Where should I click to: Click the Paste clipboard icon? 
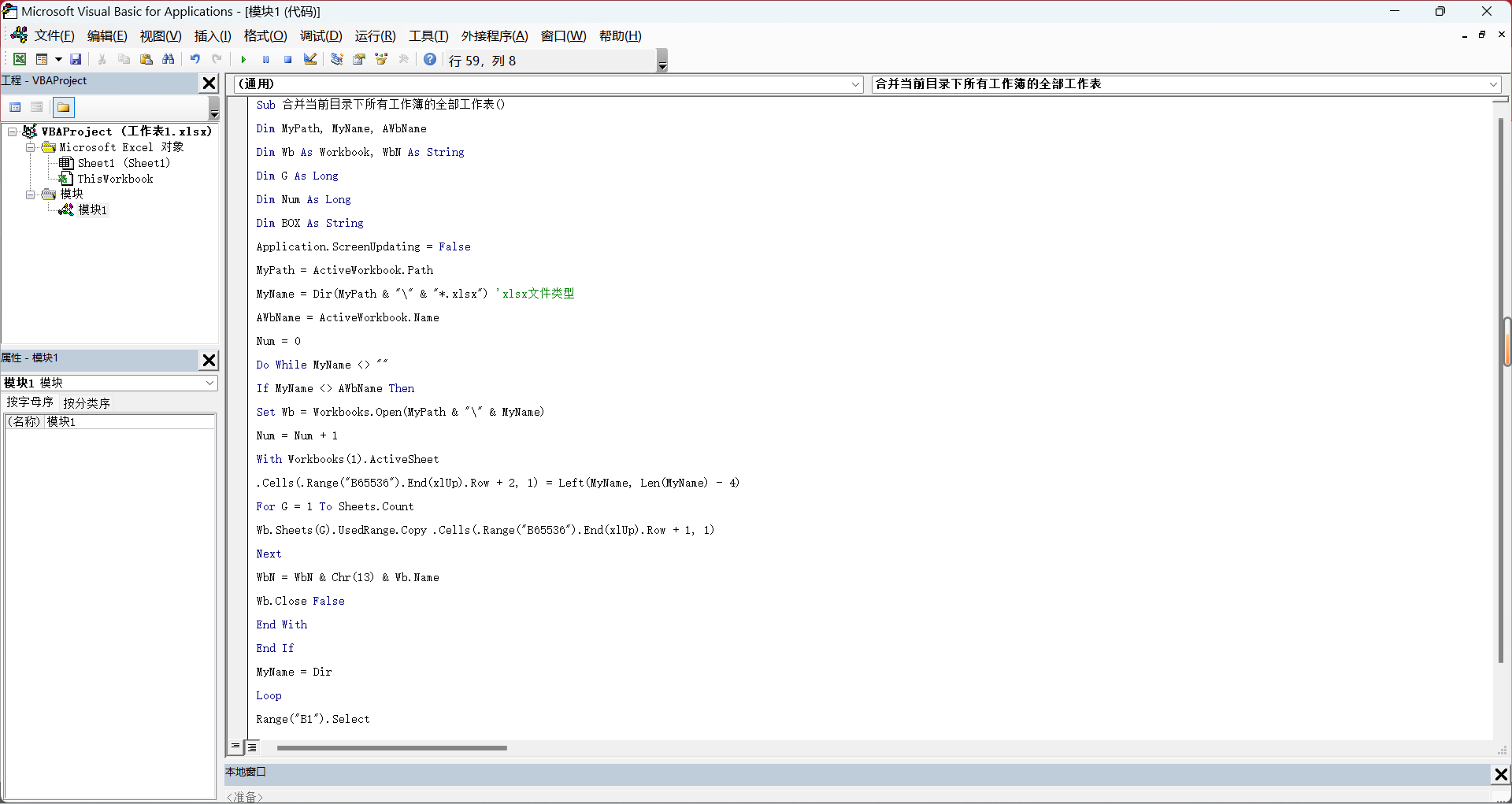[x=146, y=60]
